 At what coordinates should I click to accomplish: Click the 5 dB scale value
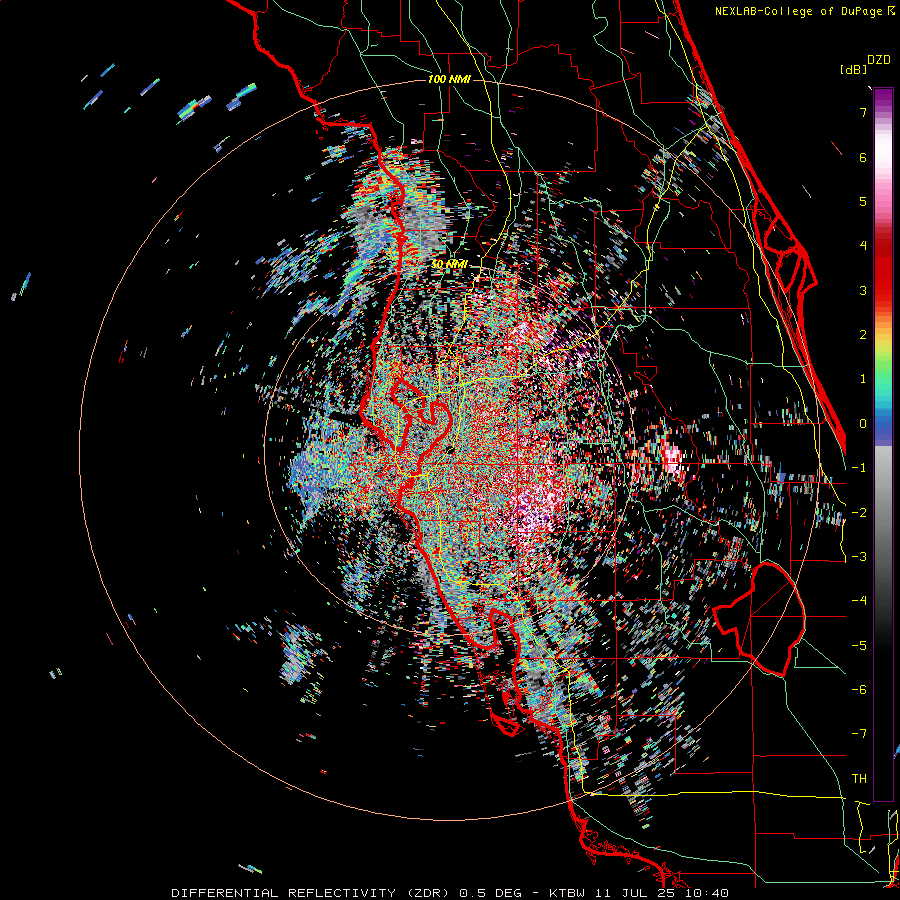(863, 201)
